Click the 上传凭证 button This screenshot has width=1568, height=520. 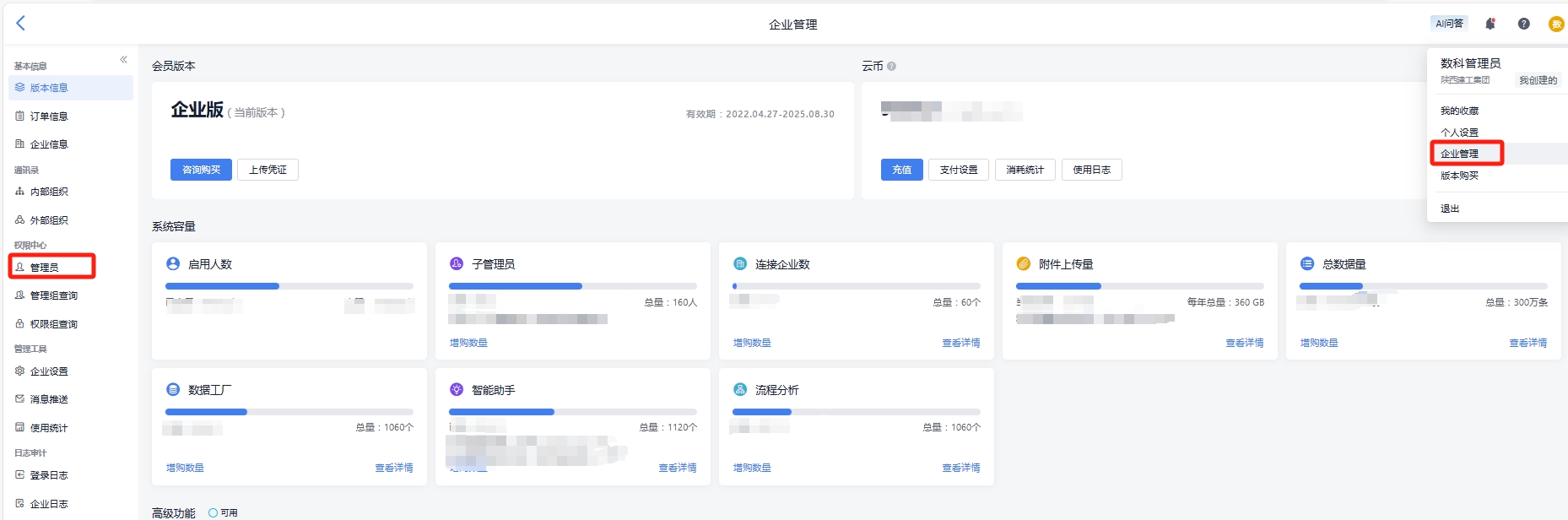point(268,170)
